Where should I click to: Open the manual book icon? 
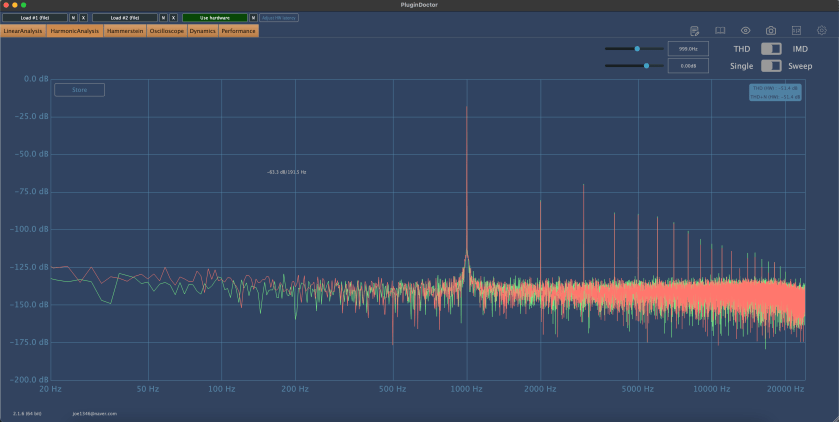pyautogui.click(x=720, y=31)
